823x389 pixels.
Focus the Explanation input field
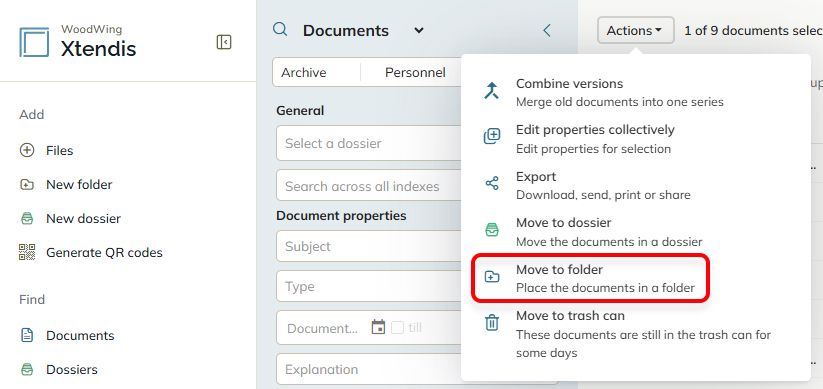pos(368,370)
